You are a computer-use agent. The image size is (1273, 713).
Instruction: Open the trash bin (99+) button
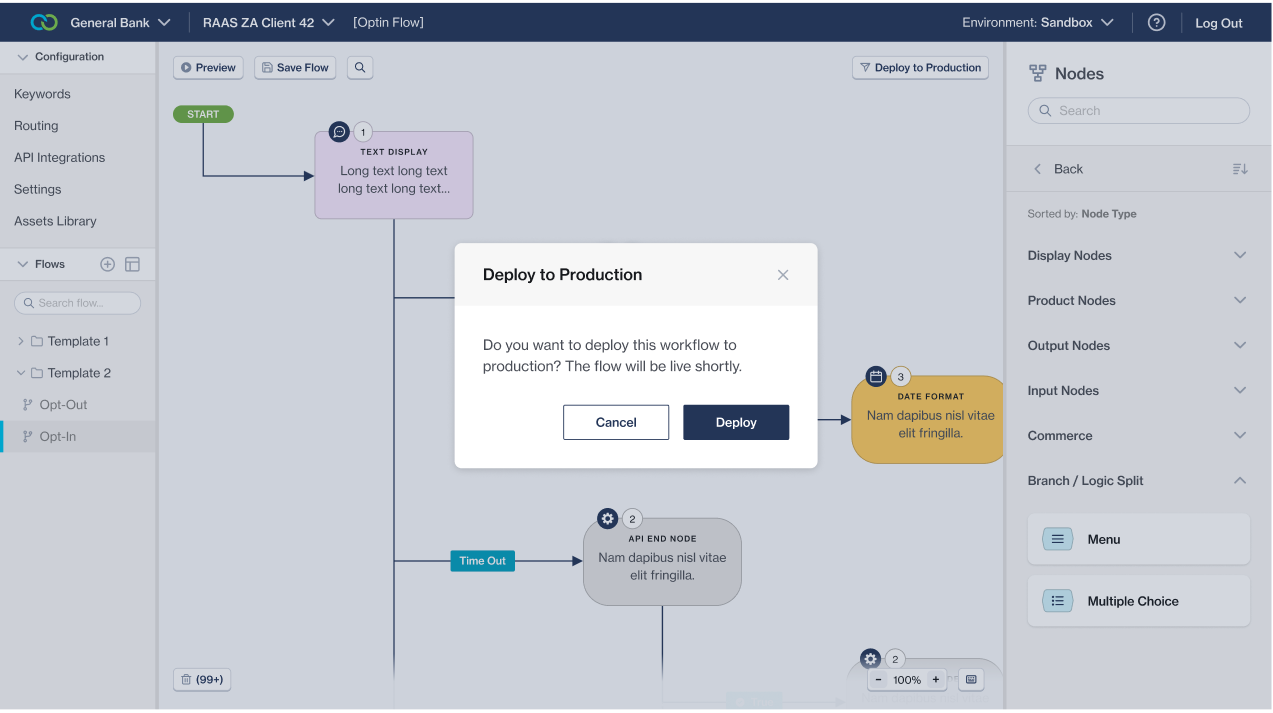pyautogui.click(x=202, y=680)
